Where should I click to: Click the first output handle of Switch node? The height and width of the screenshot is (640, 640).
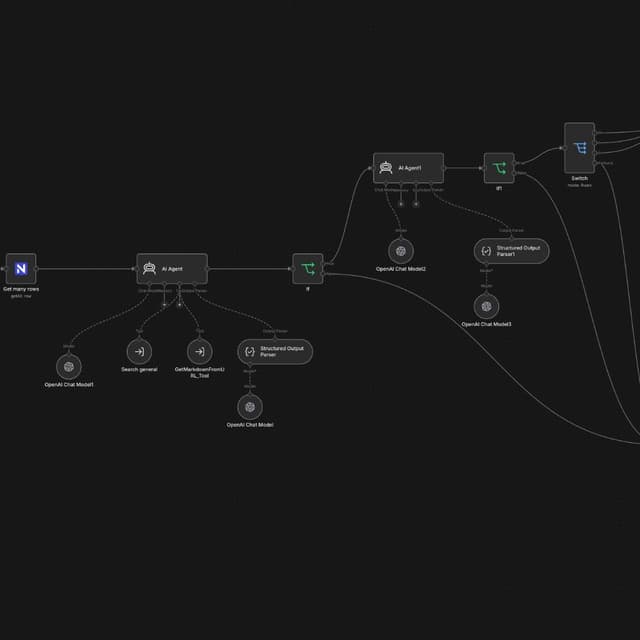click(595, 133)
